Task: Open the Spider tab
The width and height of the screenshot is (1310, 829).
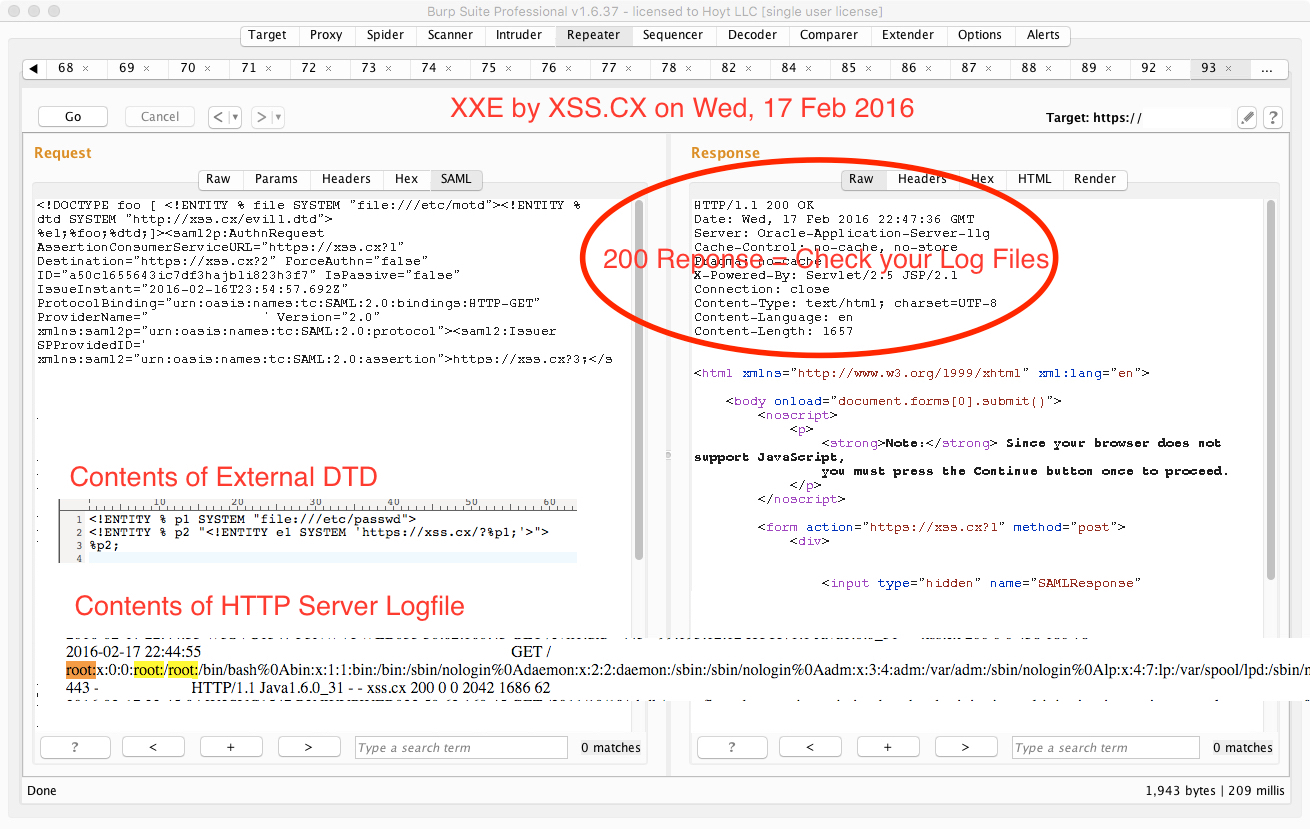Action: (385, 35)
